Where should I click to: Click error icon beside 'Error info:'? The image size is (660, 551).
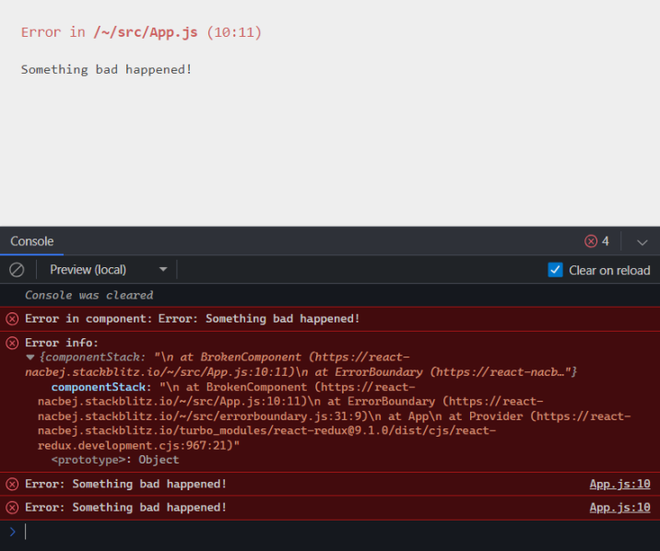[12, 343]
